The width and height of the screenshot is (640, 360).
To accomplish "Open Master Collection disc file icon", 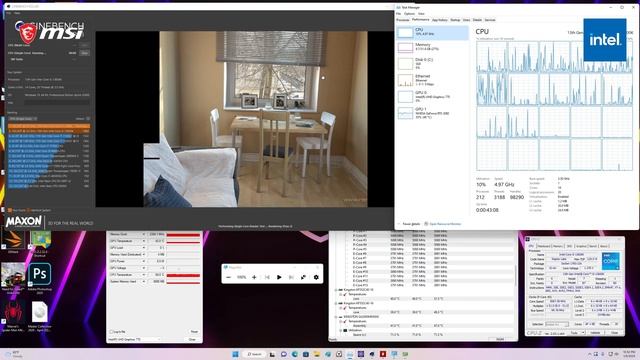I will point(40,317).
